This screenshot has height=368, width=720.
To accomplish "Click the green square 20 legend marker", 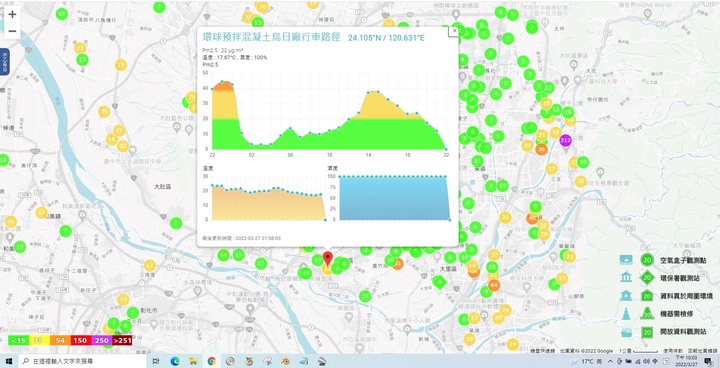I will (647, 332).
